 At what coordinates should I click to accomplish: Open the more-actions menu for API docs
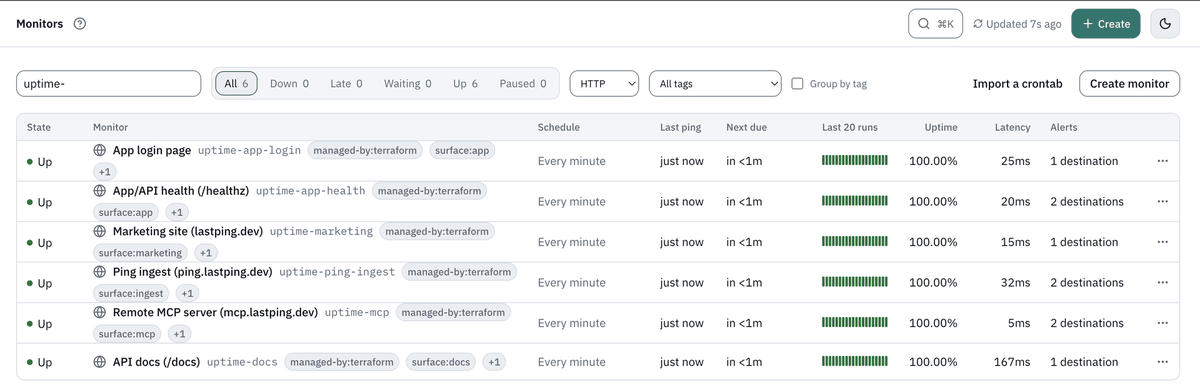point(1162,362)
